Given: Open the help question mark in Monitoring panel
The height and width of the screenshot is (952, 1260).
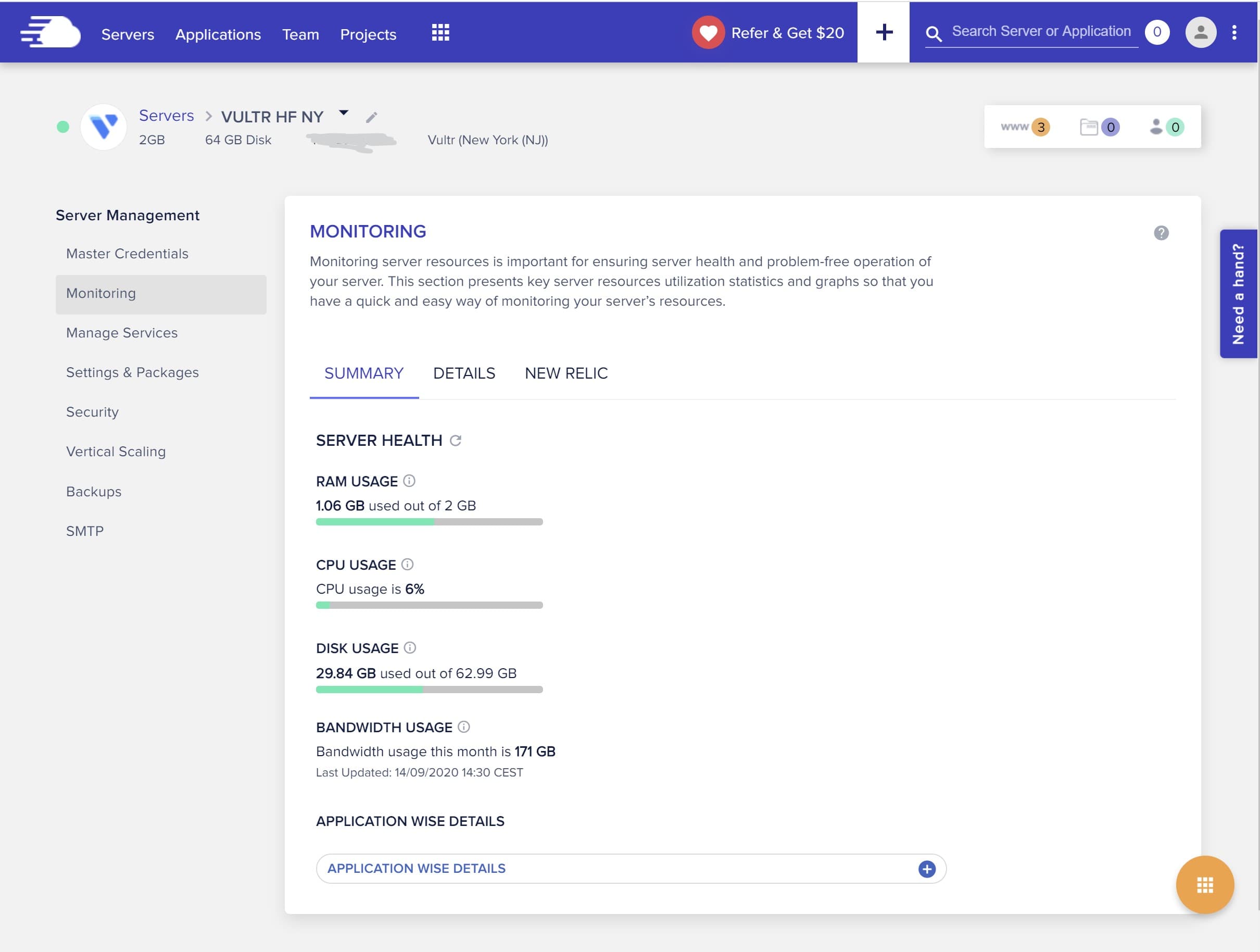Looking at the screenshot, I should (x=1162, y=232).
